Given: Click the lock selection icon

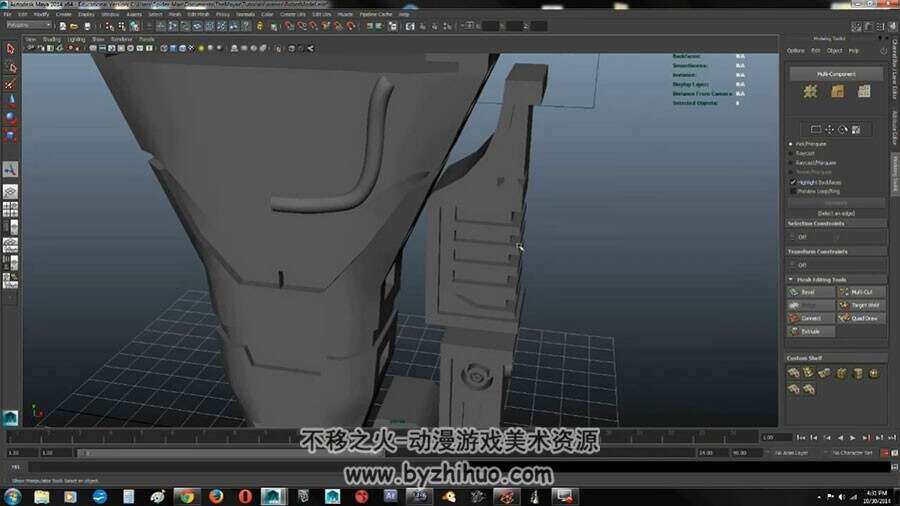Looking at the screenshot, I should pyautogui.click(x=260, y=26).
